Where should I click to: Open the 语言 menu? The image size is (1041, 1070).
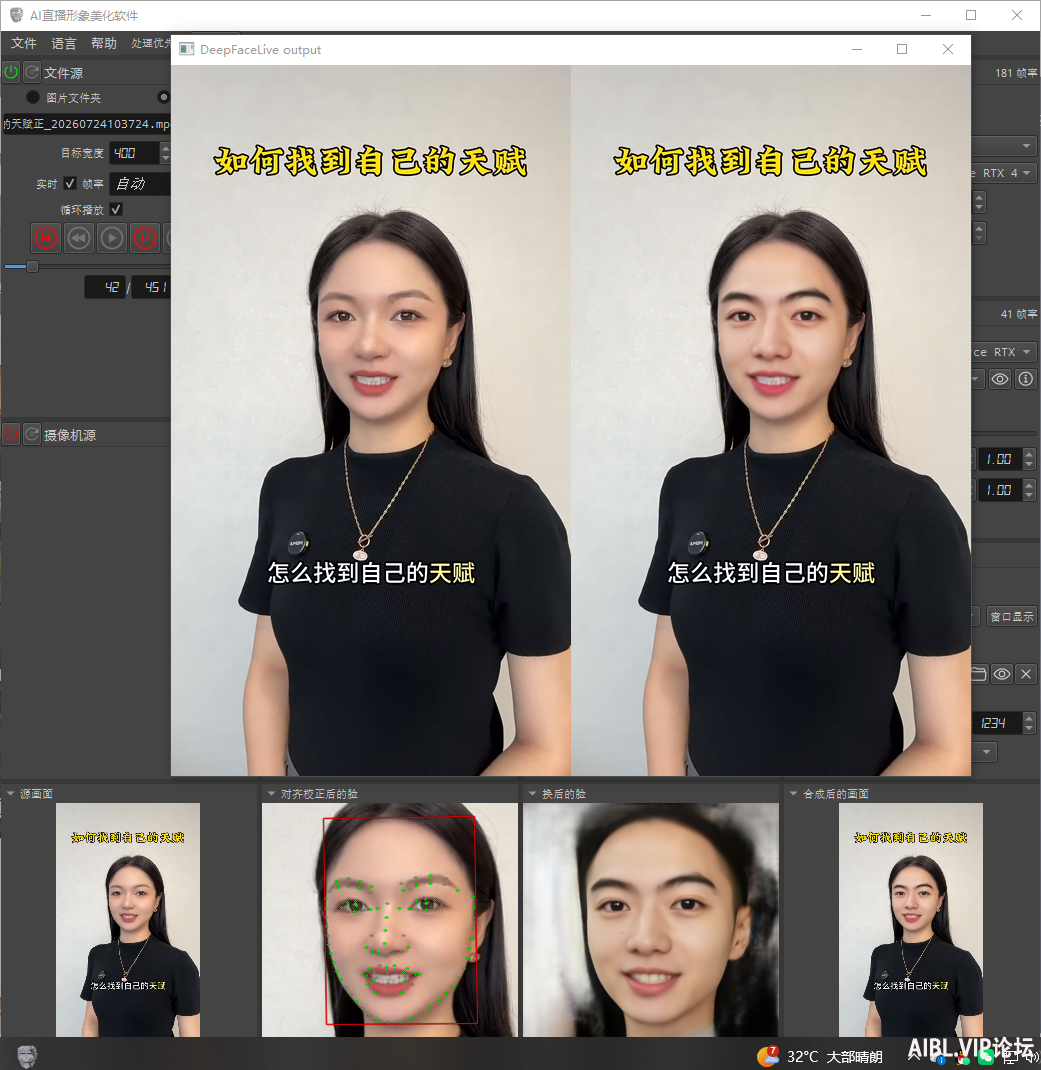pyautogui.click(x=63, y=44)
